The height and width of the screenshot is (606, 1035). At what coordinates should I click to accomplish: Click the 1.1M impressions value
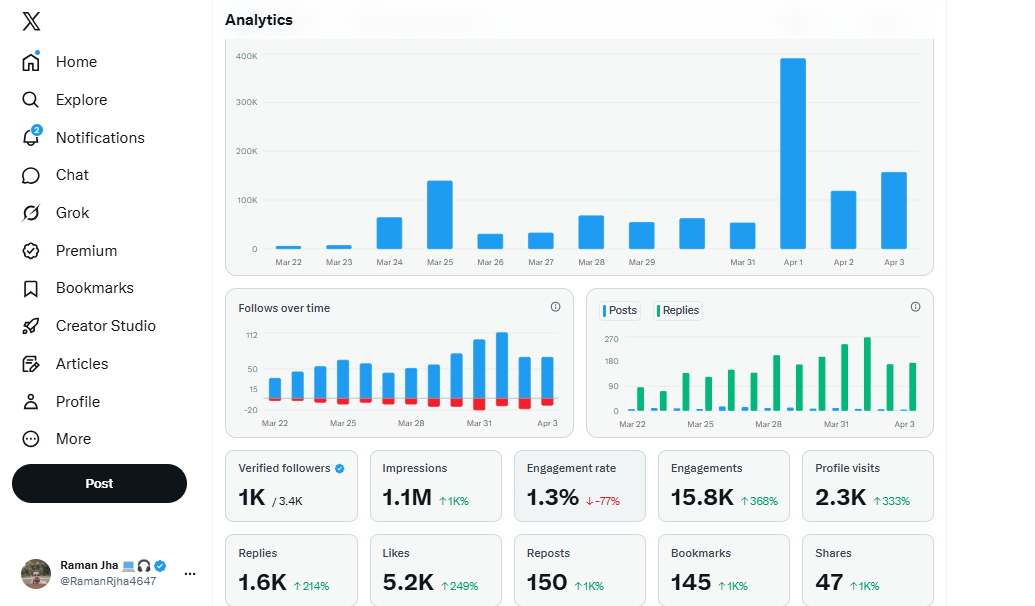(x=407, y=498)
